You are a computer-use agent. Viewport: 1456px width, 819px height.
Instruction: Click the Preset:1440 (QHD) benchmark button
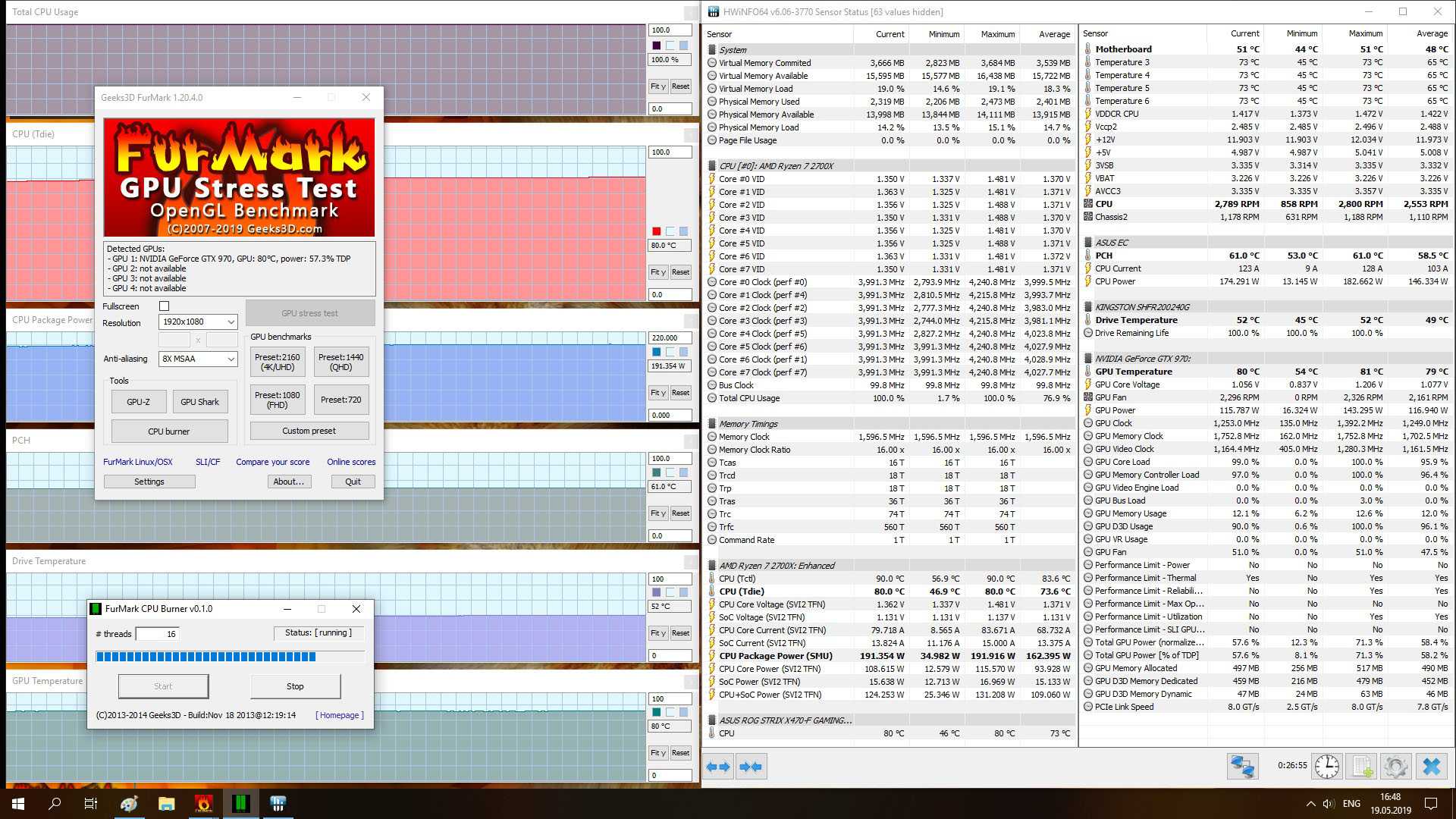click(x=340, y=362)
